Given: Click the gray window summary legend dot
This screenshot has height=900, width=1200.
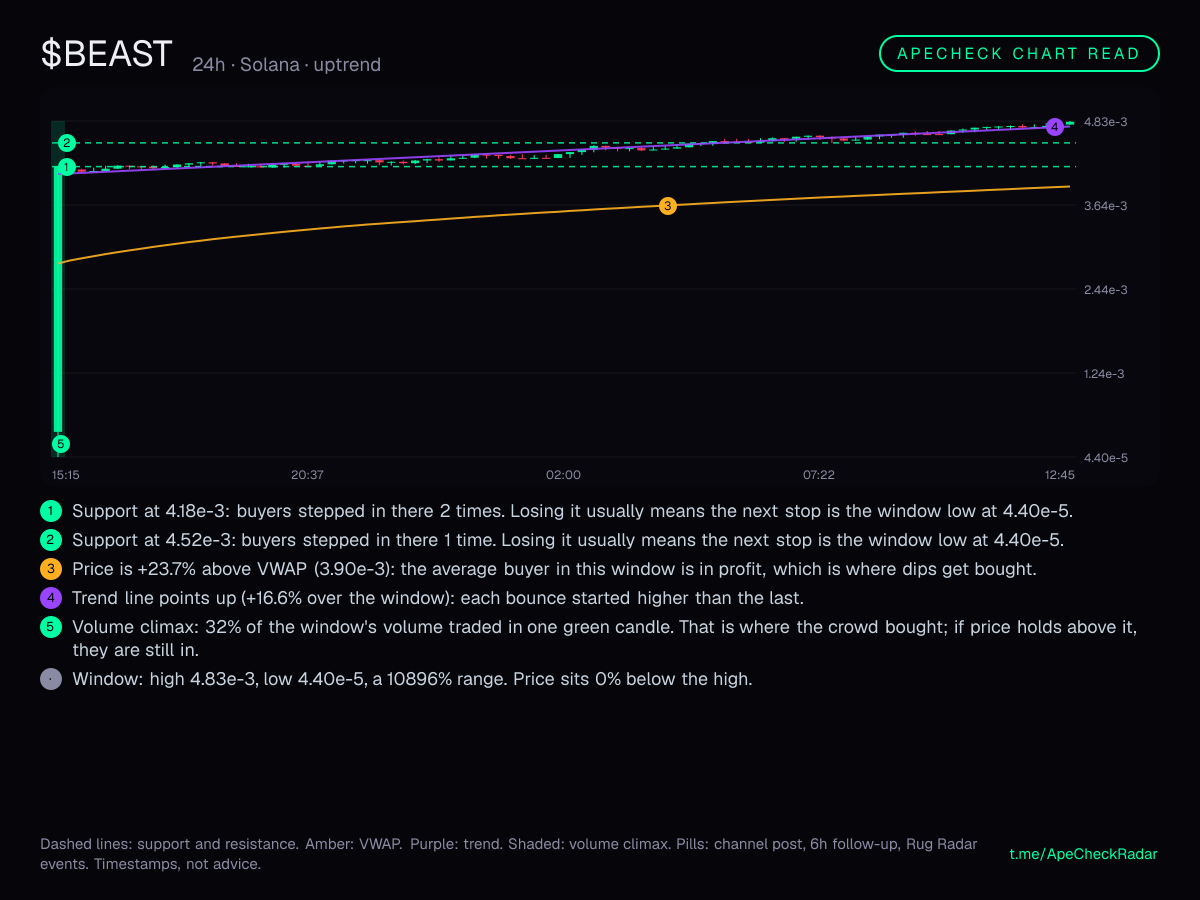Looking at the screenshot, I should (51, 679).
